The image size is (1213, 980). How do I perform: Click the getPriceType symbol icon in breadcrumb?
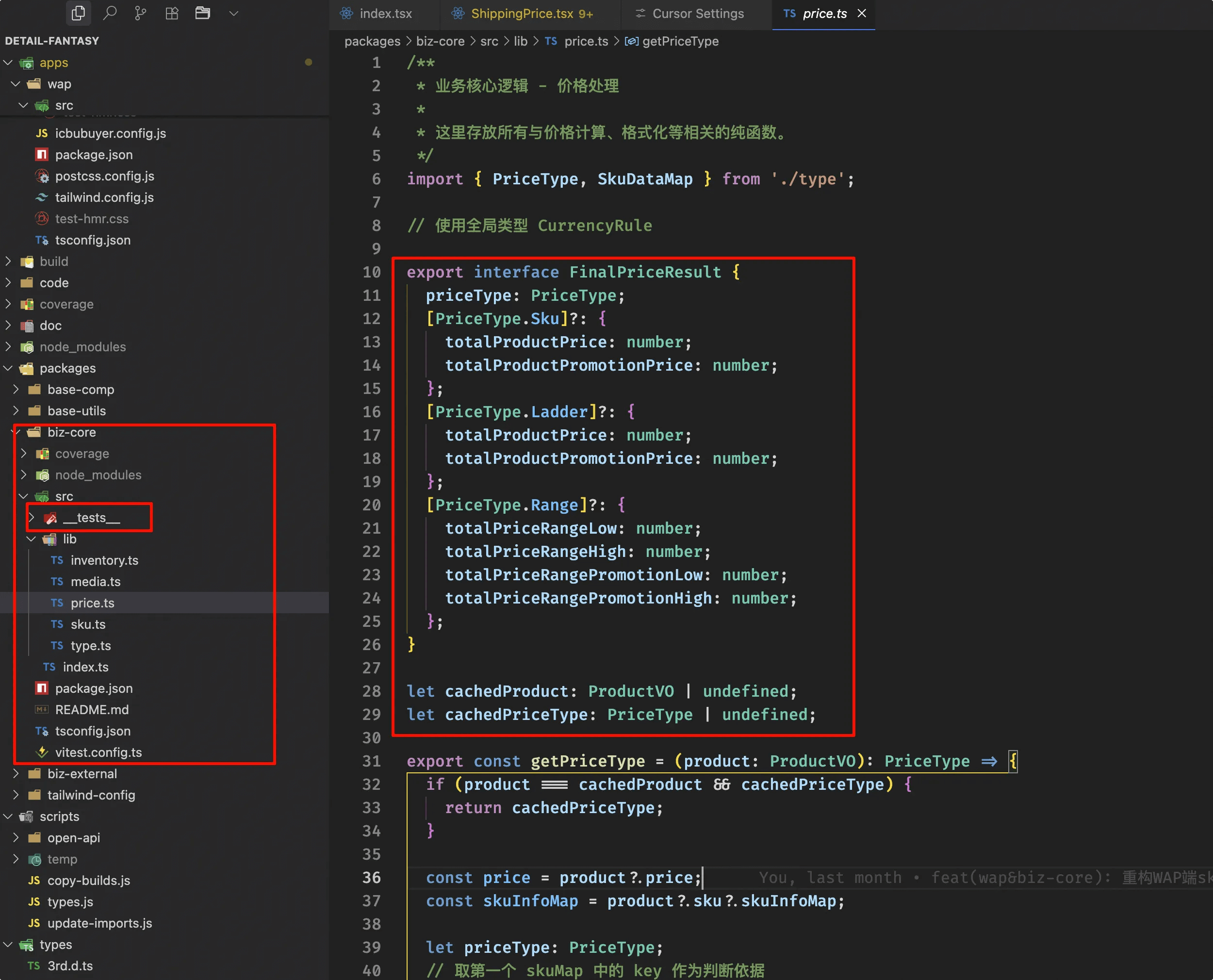632,41
